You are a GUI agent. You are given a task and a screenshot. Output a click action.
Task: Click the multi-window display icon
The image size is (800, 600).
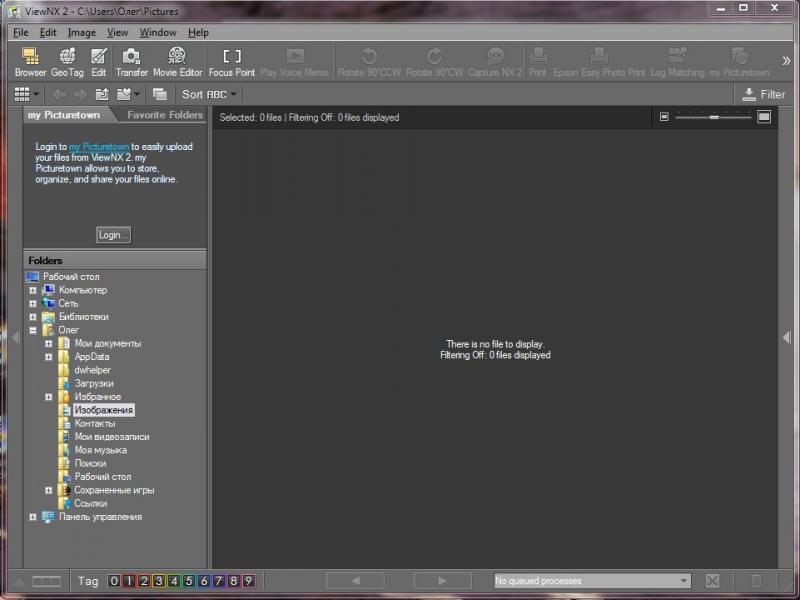(x=160, y=94)
